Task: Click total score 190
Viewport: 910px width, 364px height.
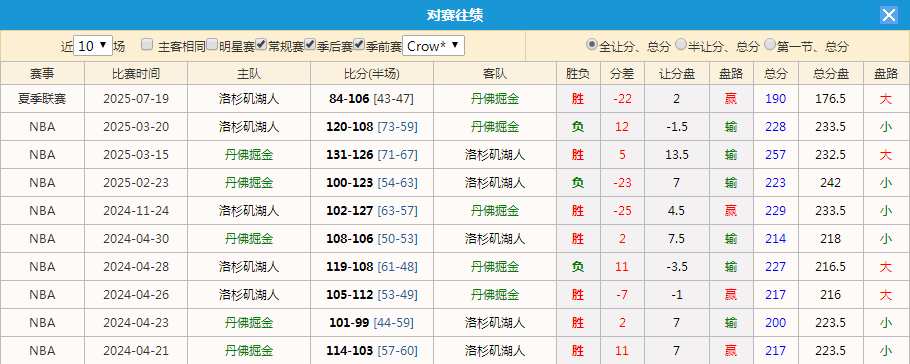Action: 776,99
